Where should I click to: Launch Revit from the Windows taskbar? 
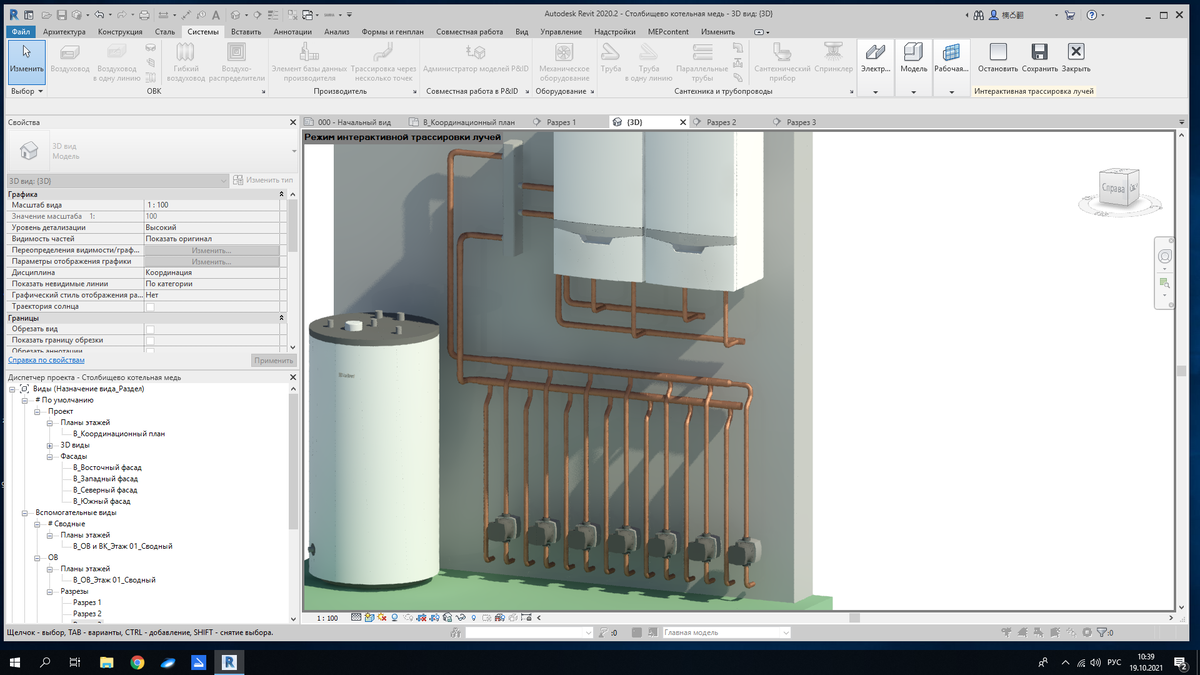pos(229,662)
